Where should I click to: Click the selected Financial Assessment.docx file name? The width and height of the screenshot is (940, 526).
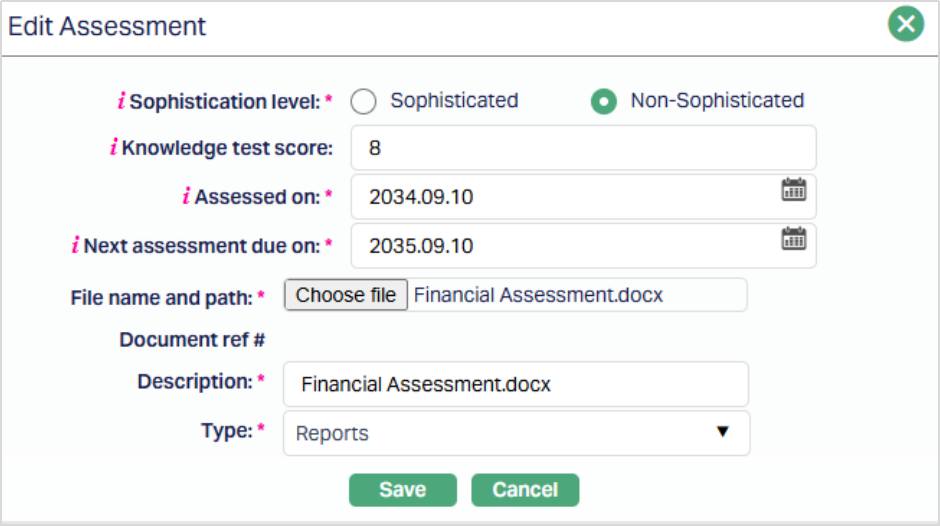(538, 295)
